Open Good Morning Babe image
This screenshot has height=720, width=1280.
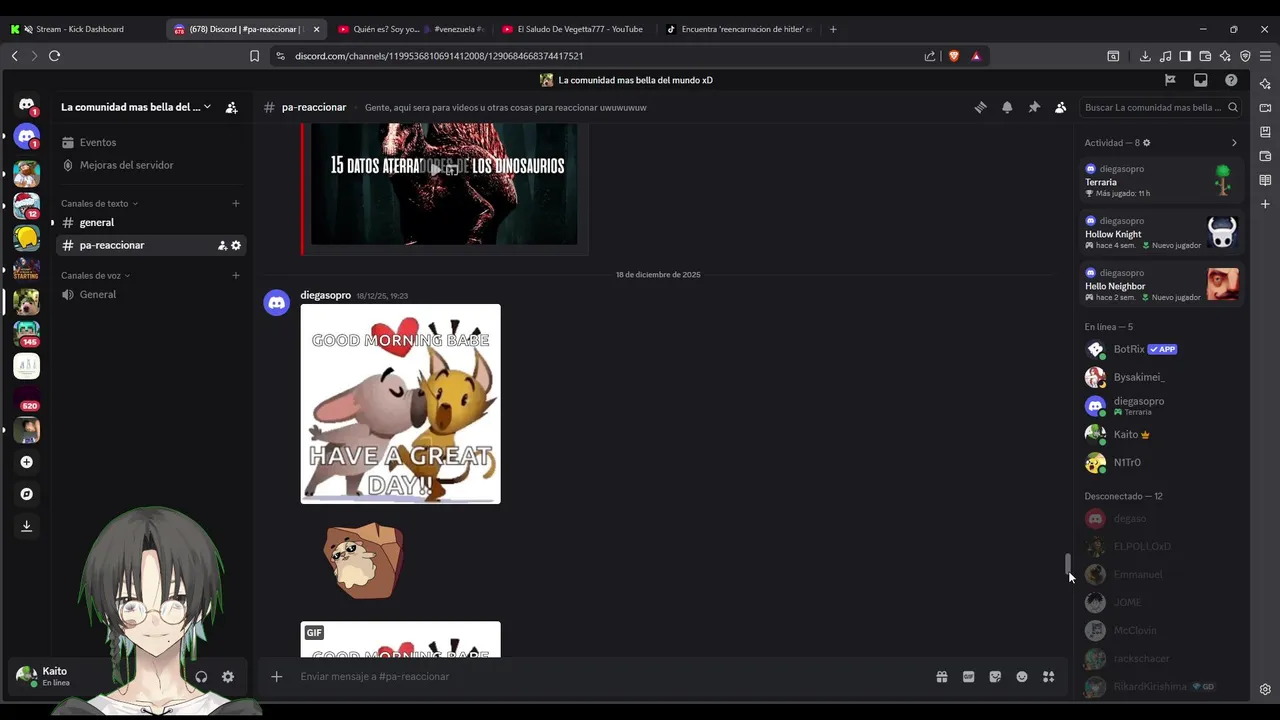400,404
